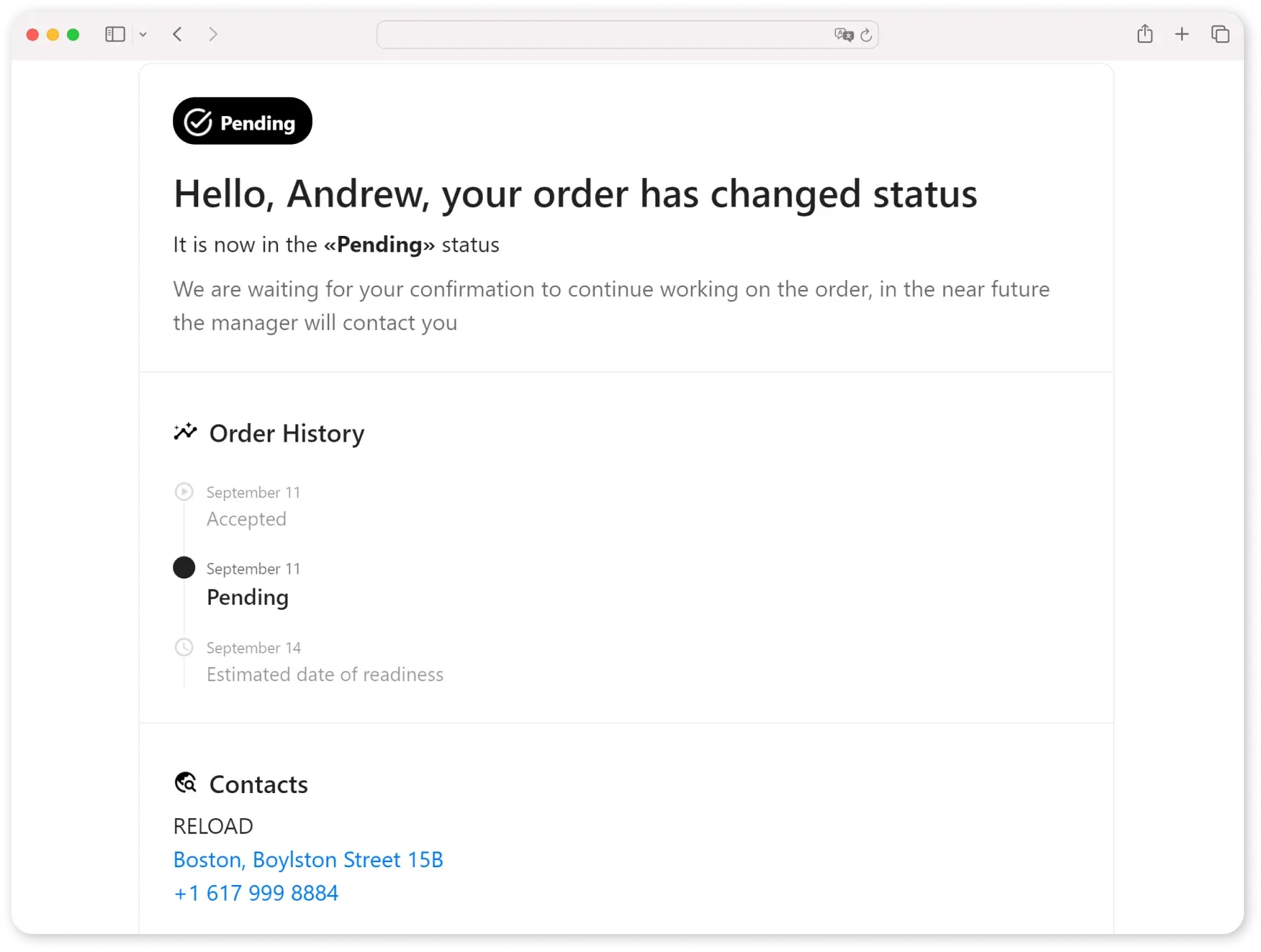1261x952 pixels.
Task: Select the Pending entry in Order History
Action: [247, 597]
